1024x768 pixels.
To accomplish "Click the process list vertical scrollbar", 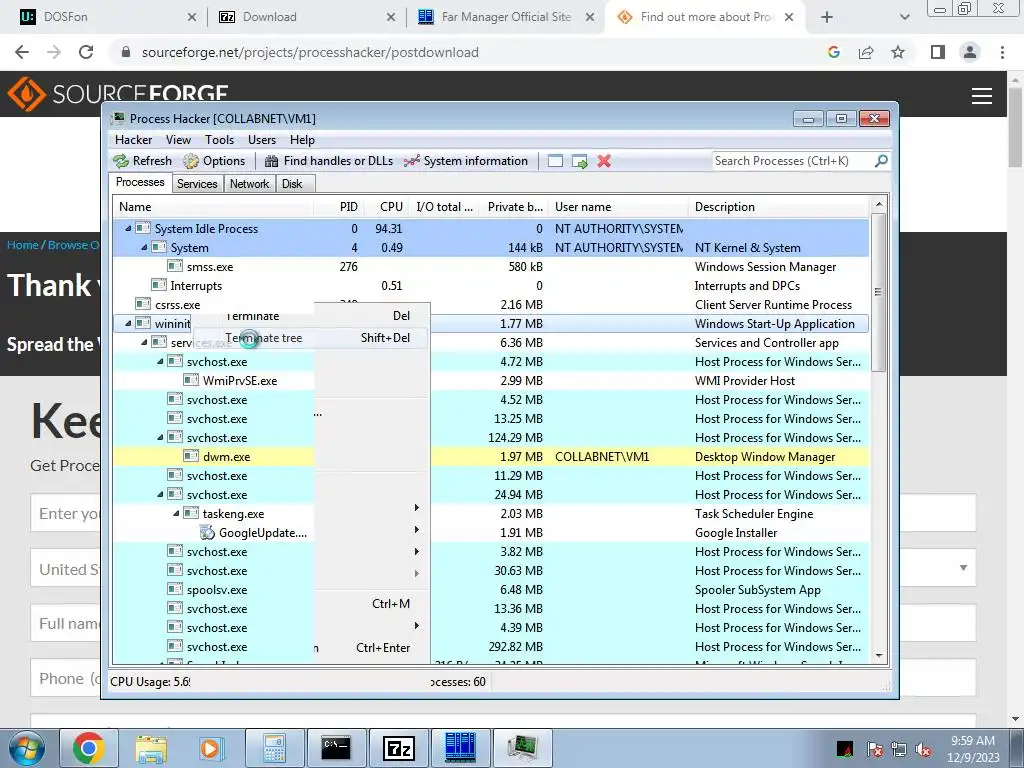I will pyautogui.click(x=878, y=292).
